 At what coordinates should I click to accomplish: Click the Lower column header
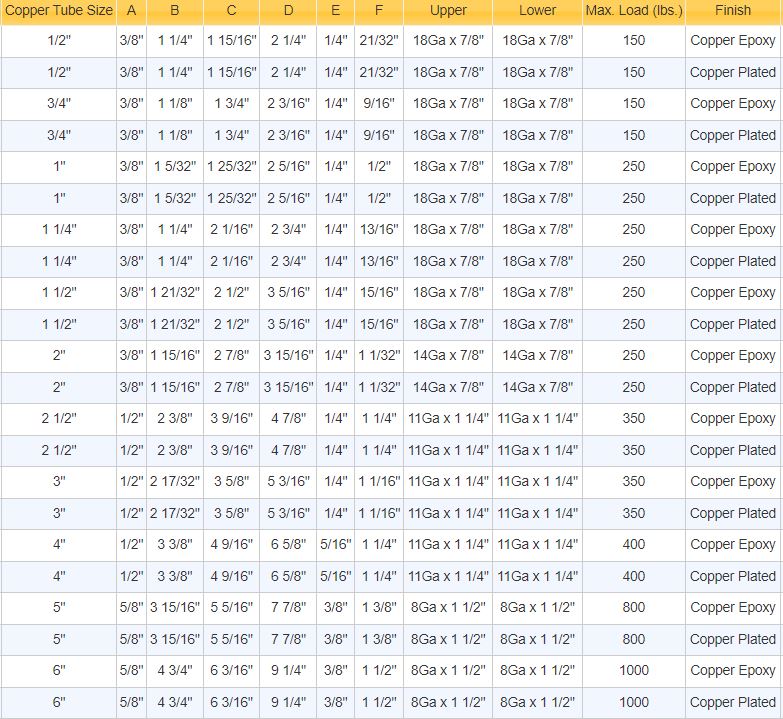click(x=537, y=10)
